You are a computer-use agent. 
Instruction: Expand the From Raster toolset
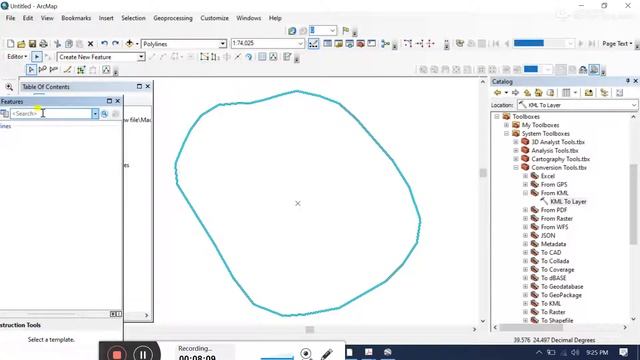tap(525, 218)
